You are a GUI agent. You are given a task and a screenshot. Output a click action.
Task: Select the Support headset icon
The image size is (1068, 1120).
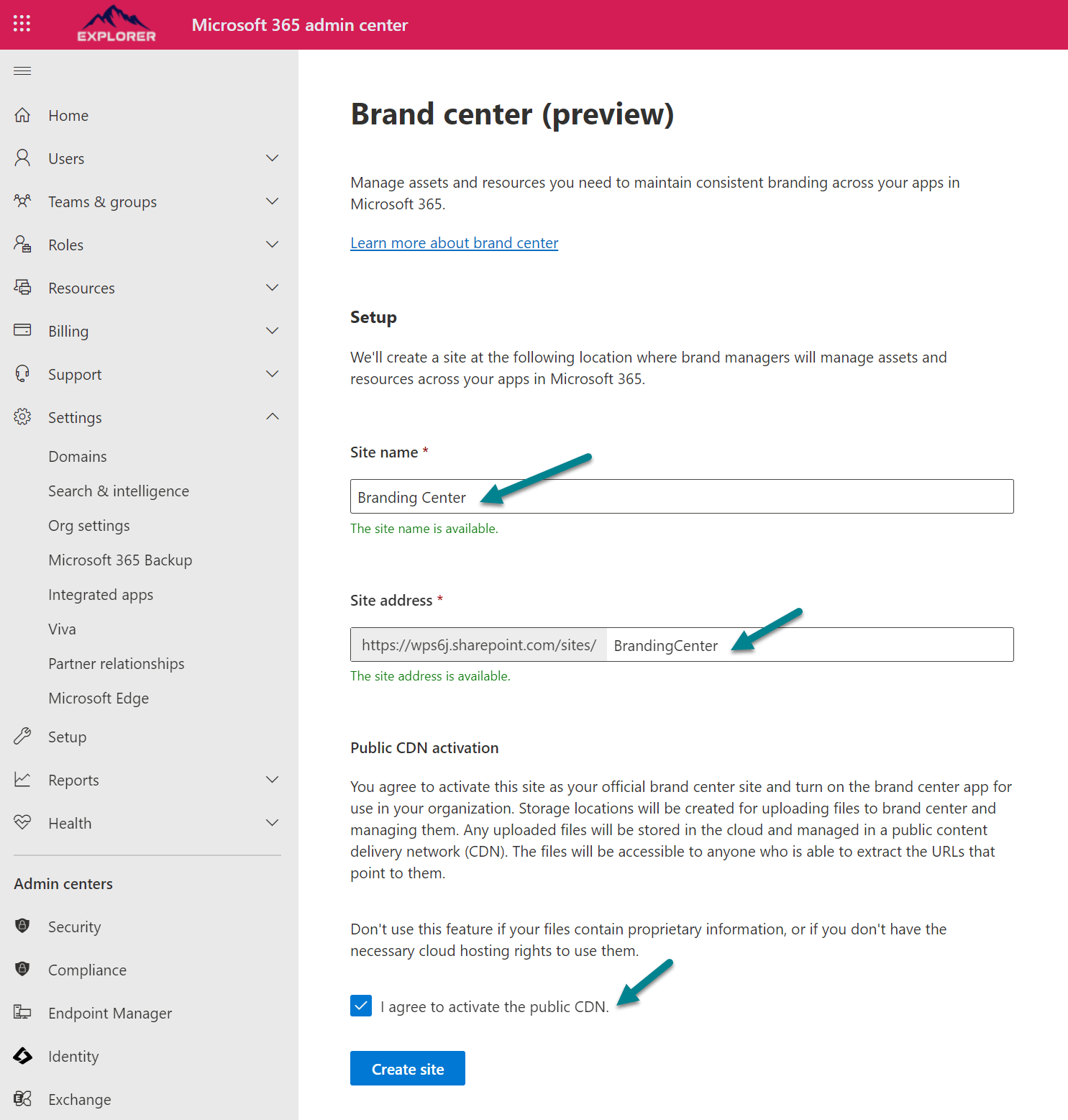pyautogui.click(x=22, y=373)
